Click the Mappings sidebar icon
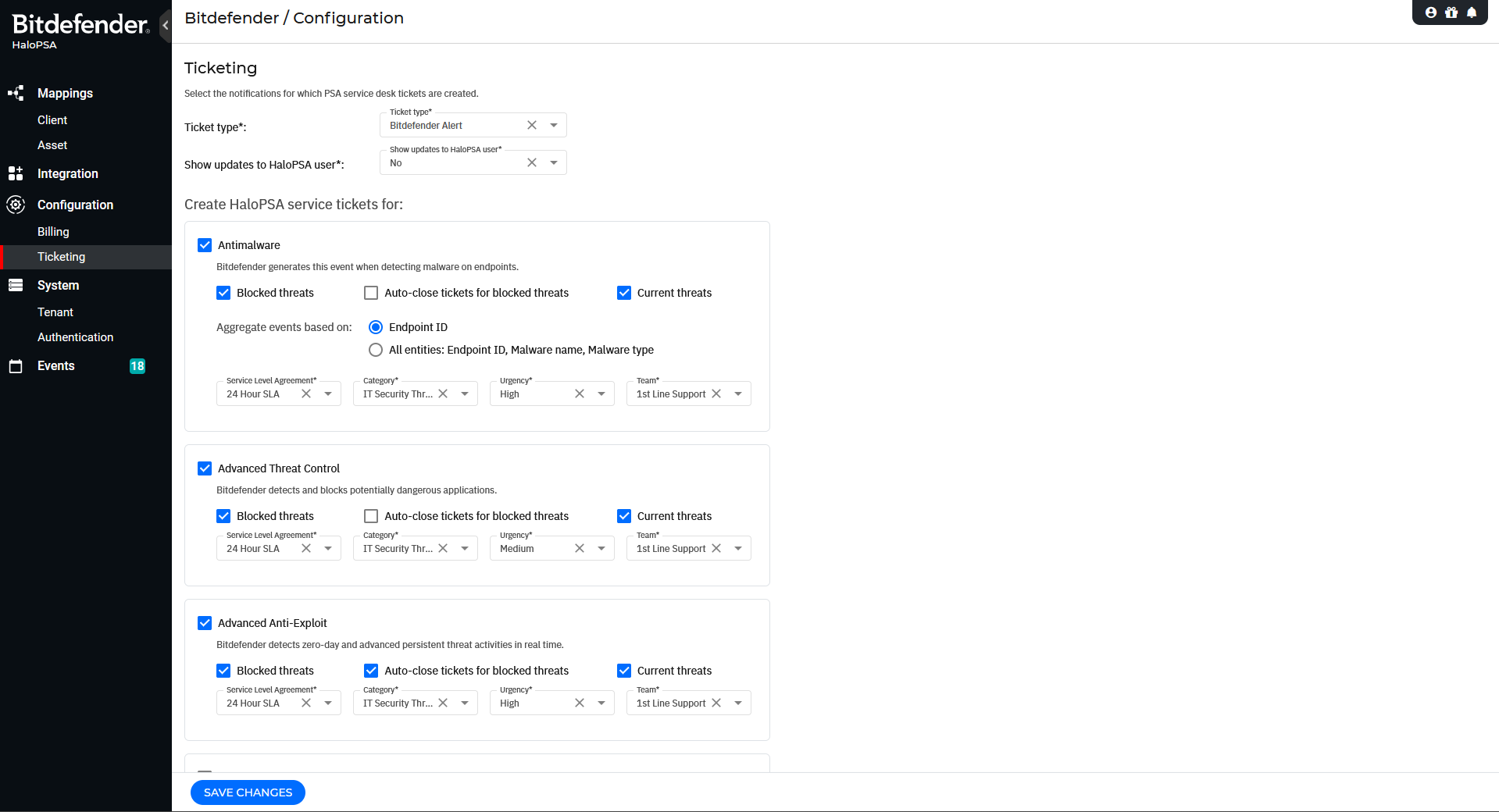Image resolution: width=1499 pixels, height=812 pixels. [x=16, y=93]
